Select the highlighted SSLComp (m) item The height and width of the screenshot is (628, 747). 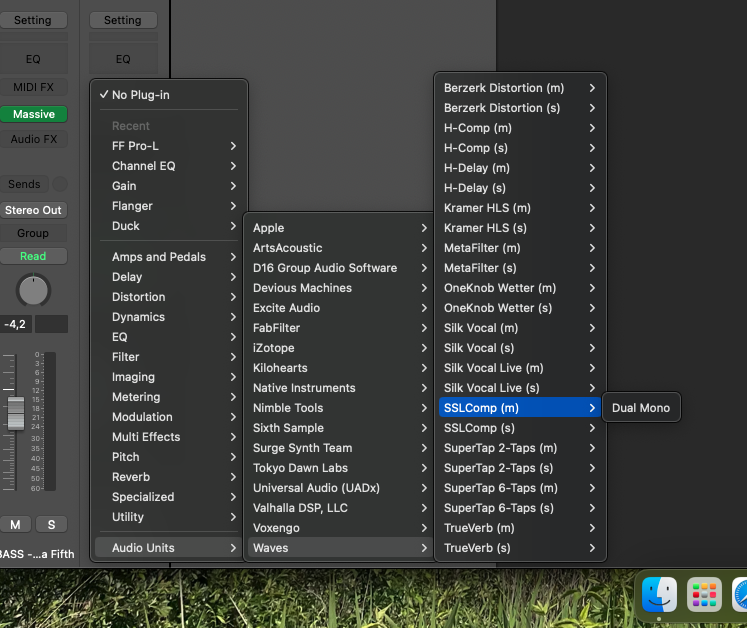(x=520, y=408)
